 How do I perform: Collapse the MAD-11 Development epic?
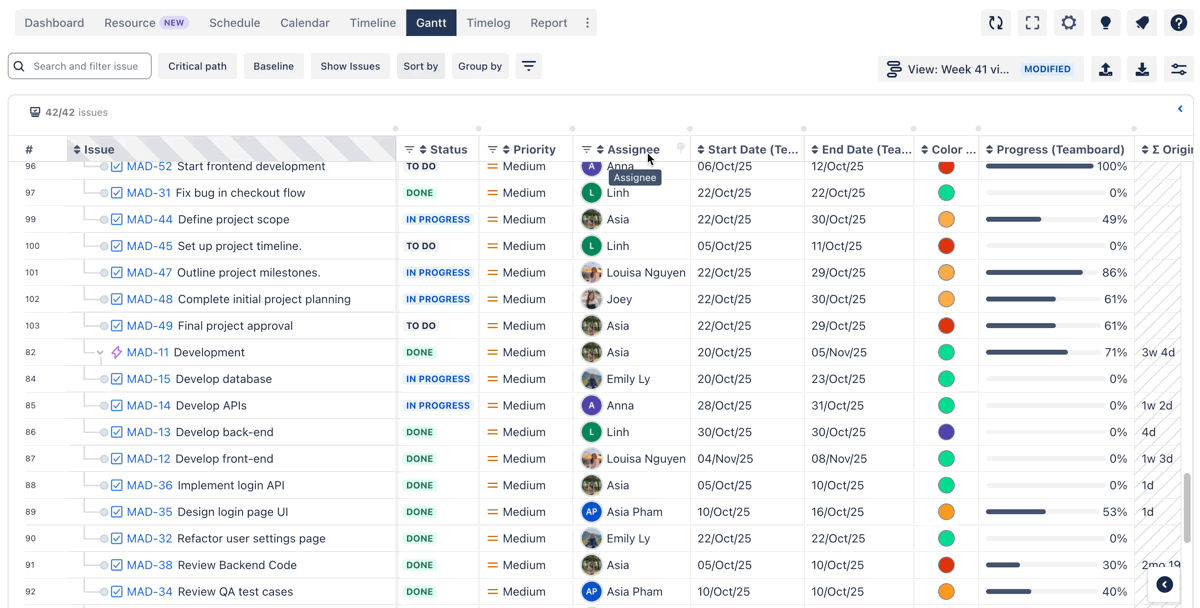pyautogui.click(x=100, y=353)
